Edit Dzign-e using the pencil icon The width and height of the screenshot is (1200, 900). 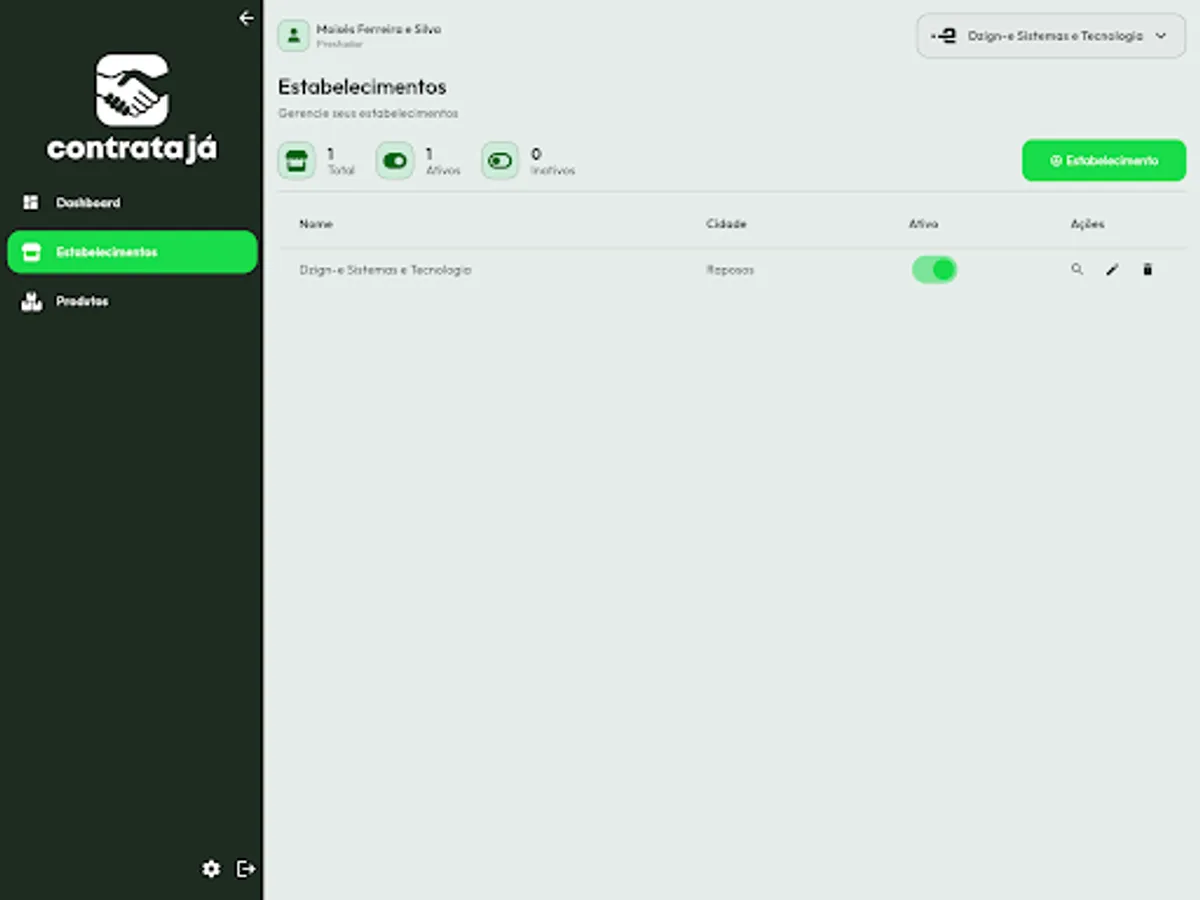point(1112,270)
